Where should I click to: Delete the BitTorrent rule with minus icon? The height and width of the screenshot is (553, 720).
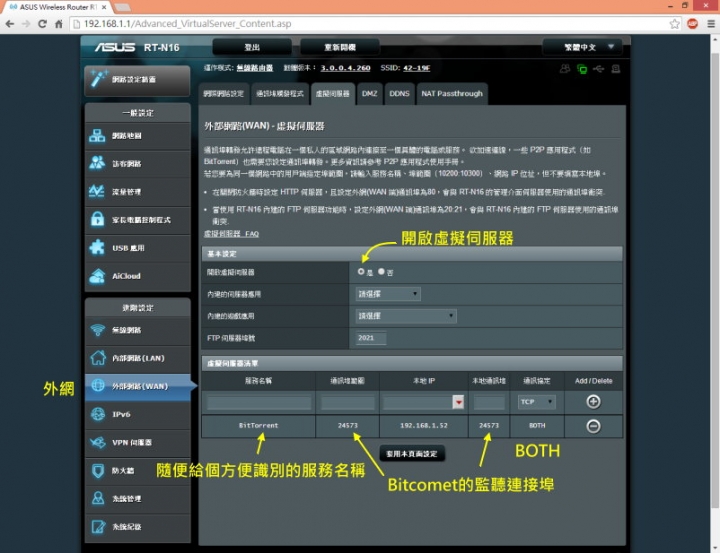(x=593, y=426)
